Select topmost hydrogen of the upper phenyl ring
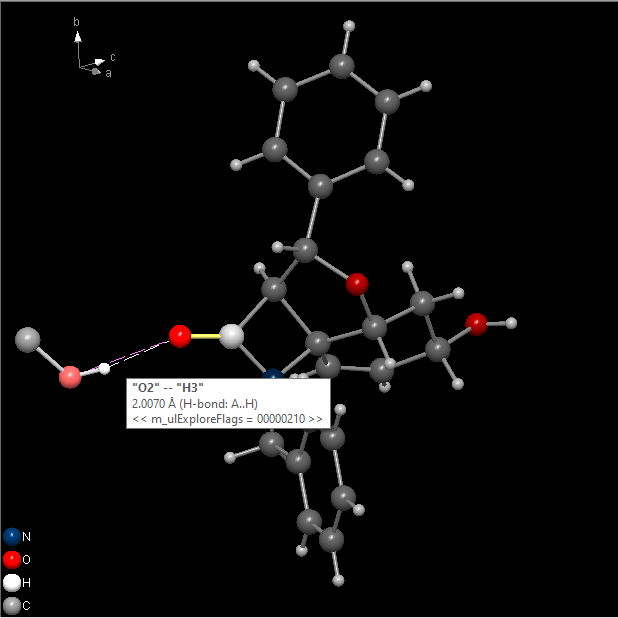 click(348, 26)
